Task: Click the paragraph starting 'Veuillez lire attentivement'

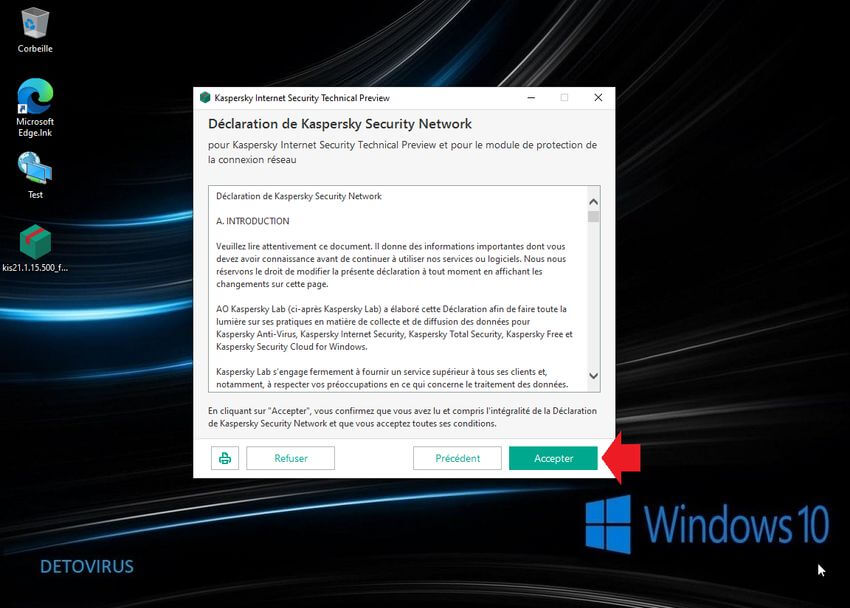Action: [x=391, y=265]
